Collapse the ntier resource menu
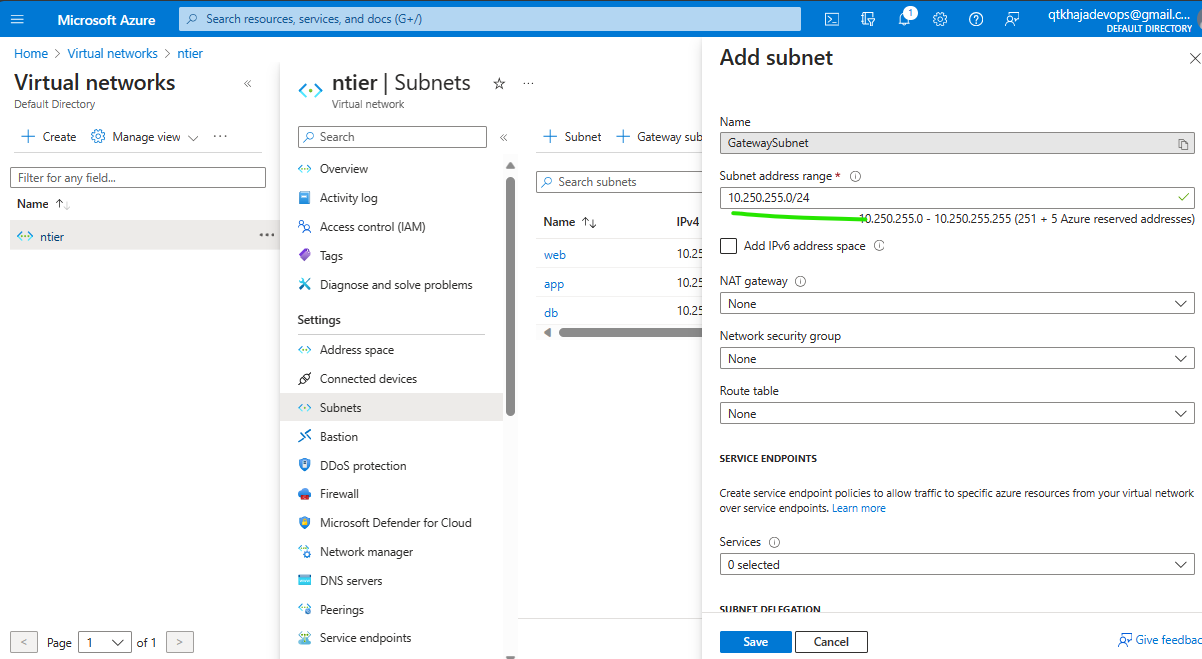This screenshot has height=659, width=1202. click(504, 137)
